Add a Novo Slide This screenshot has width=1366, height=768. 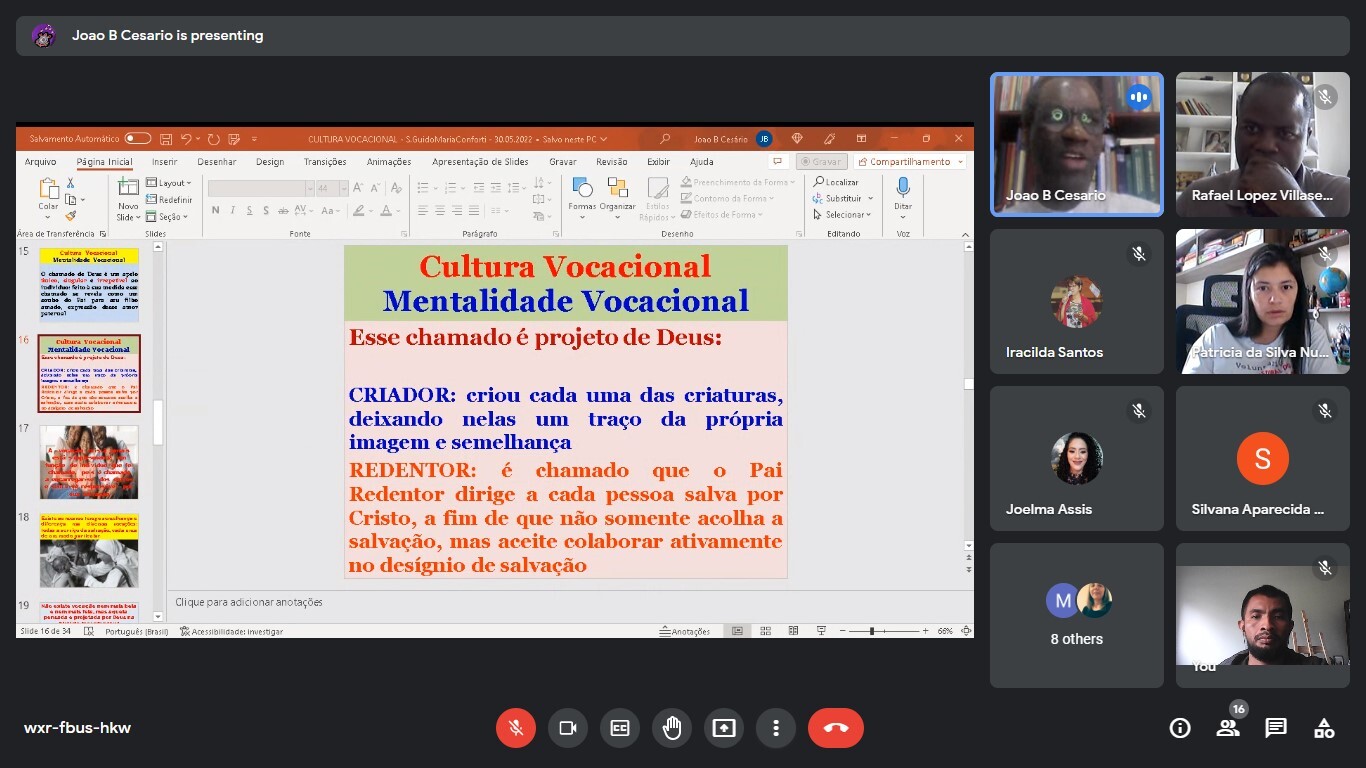128,199
